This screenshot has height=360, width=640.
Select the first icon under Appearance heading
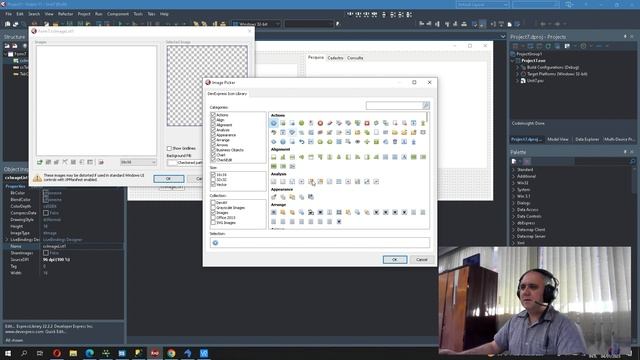273,197
